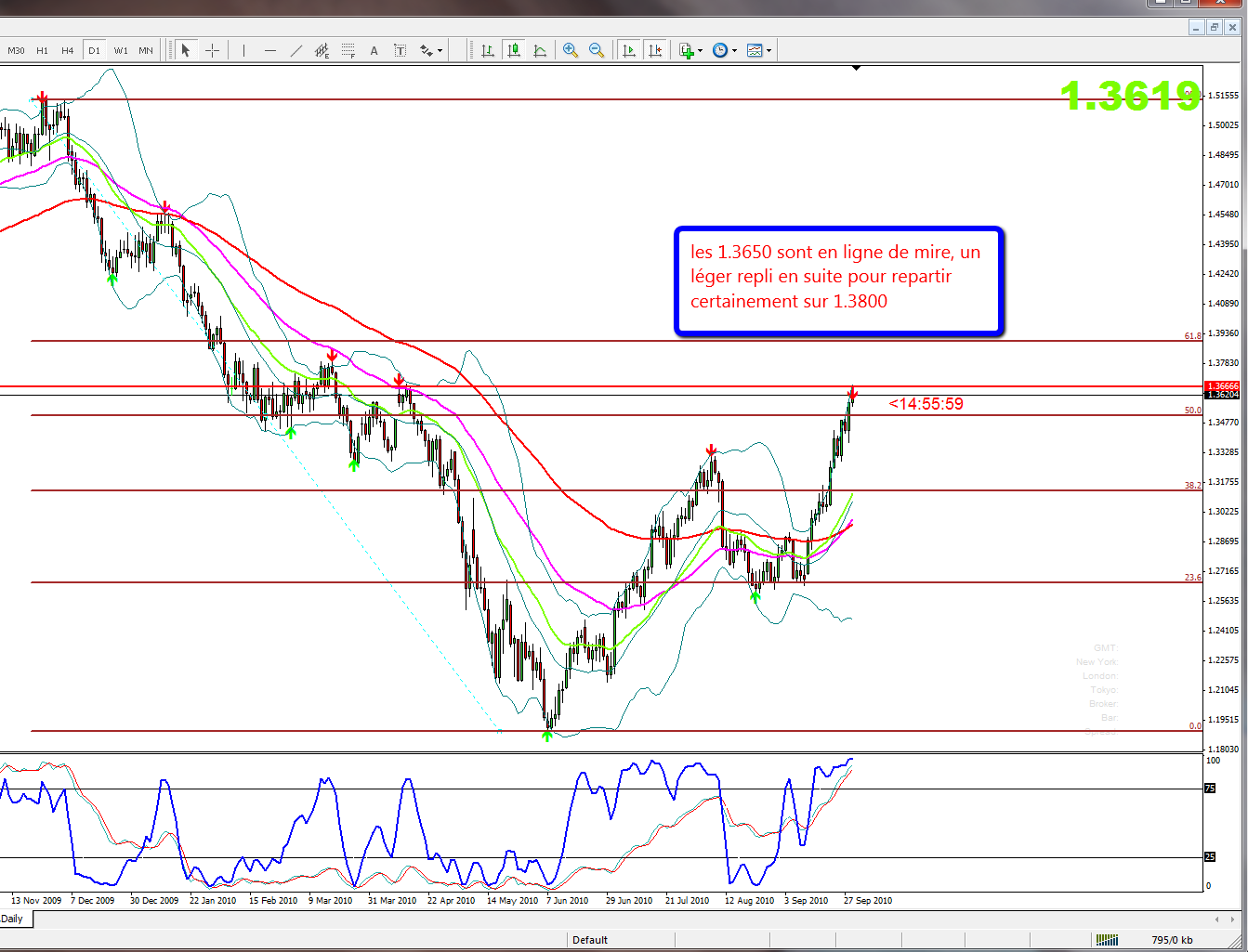1248x952 pixels.
Task: Click the 50.0 Fibonacci level label
Action: point(1193,410)
